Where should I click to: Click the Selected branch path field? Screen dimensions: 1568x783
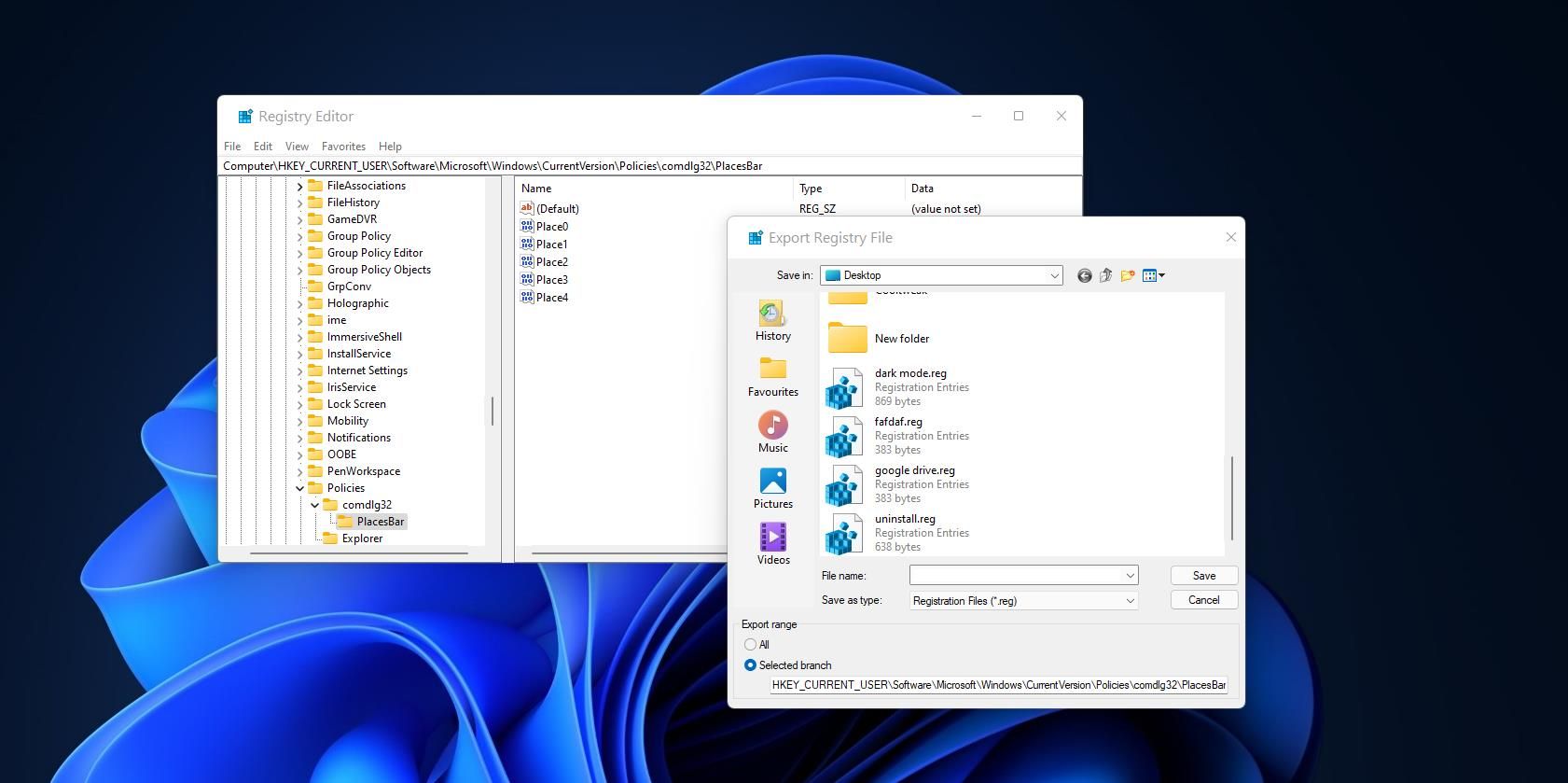(x=998, y=685)
